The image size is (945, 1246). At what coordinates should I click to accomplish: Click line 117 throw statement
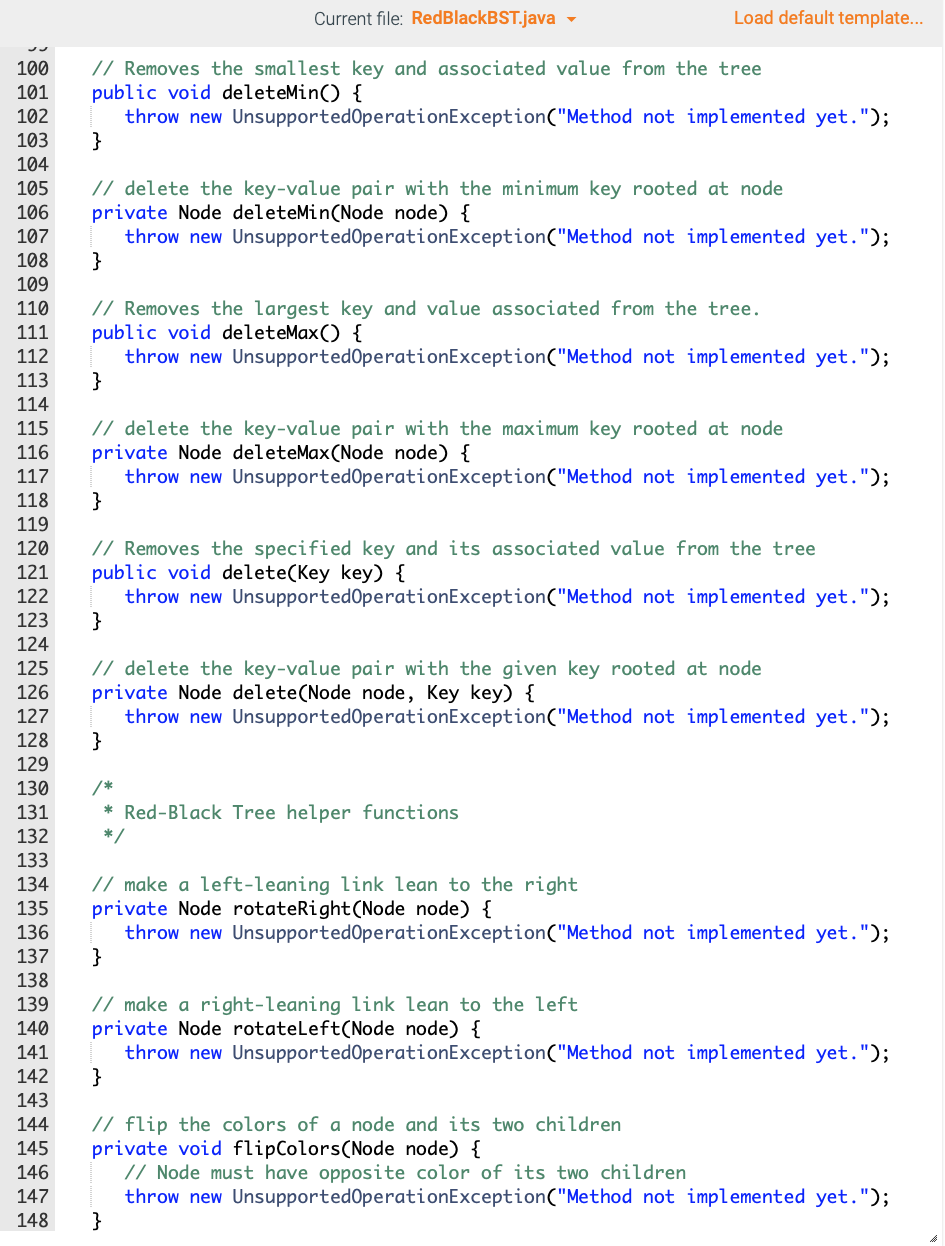click(x=508, y=477)
